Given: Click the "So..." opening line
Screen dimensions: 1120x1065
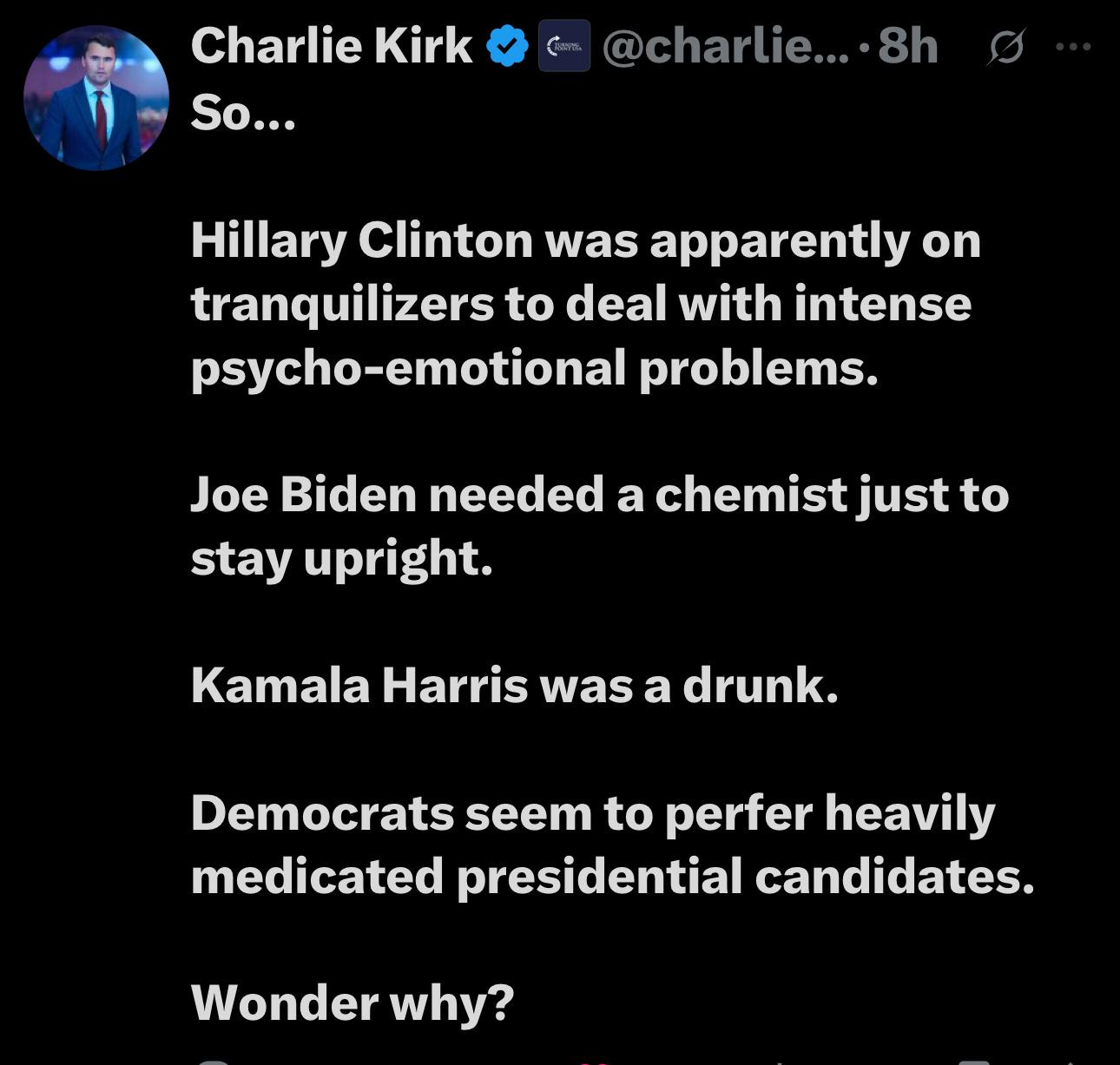Looking at the screenshot, I should (243, 113).
